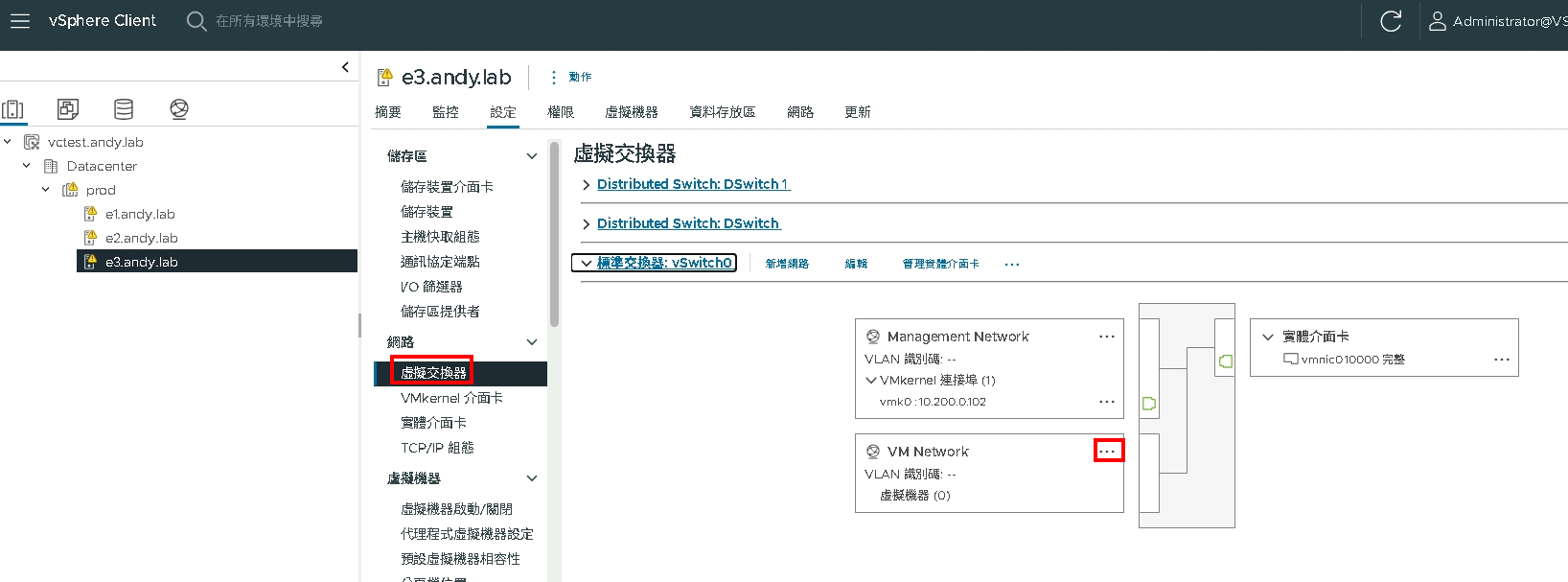Screen dimensions: 1568x582
Task: Click the Datacenter icon in tree
Action: point(51,166)
